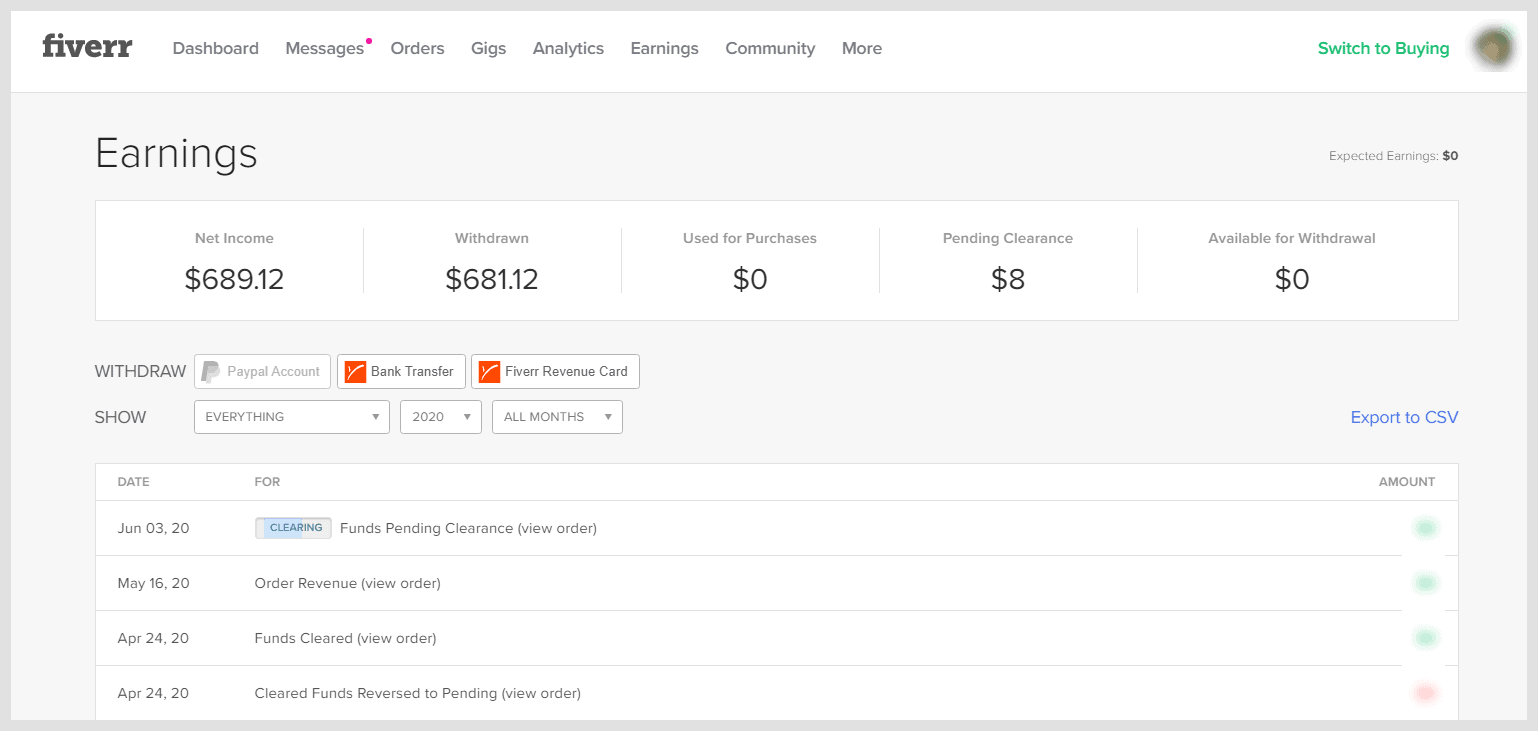Click the Available for Withdrawal $0 value

pos(1292,279)
